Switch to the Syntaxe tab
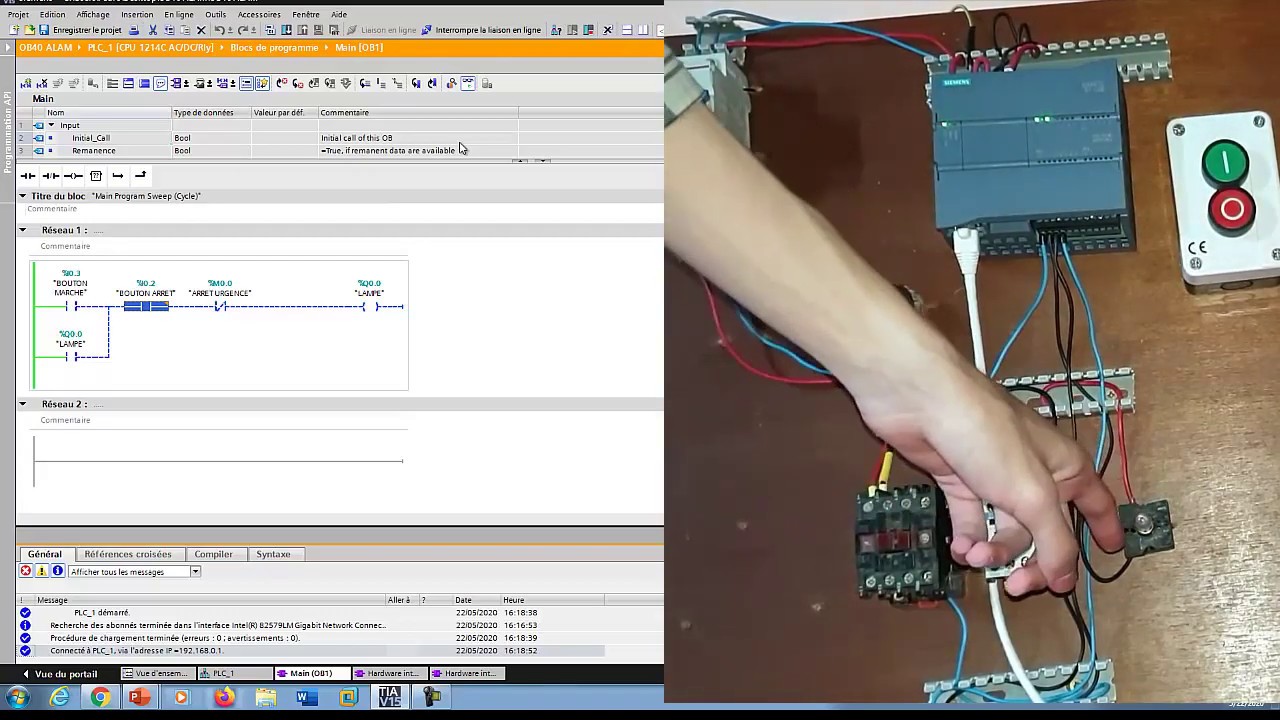Screen dimensions: 1280x720 point(273,554)
